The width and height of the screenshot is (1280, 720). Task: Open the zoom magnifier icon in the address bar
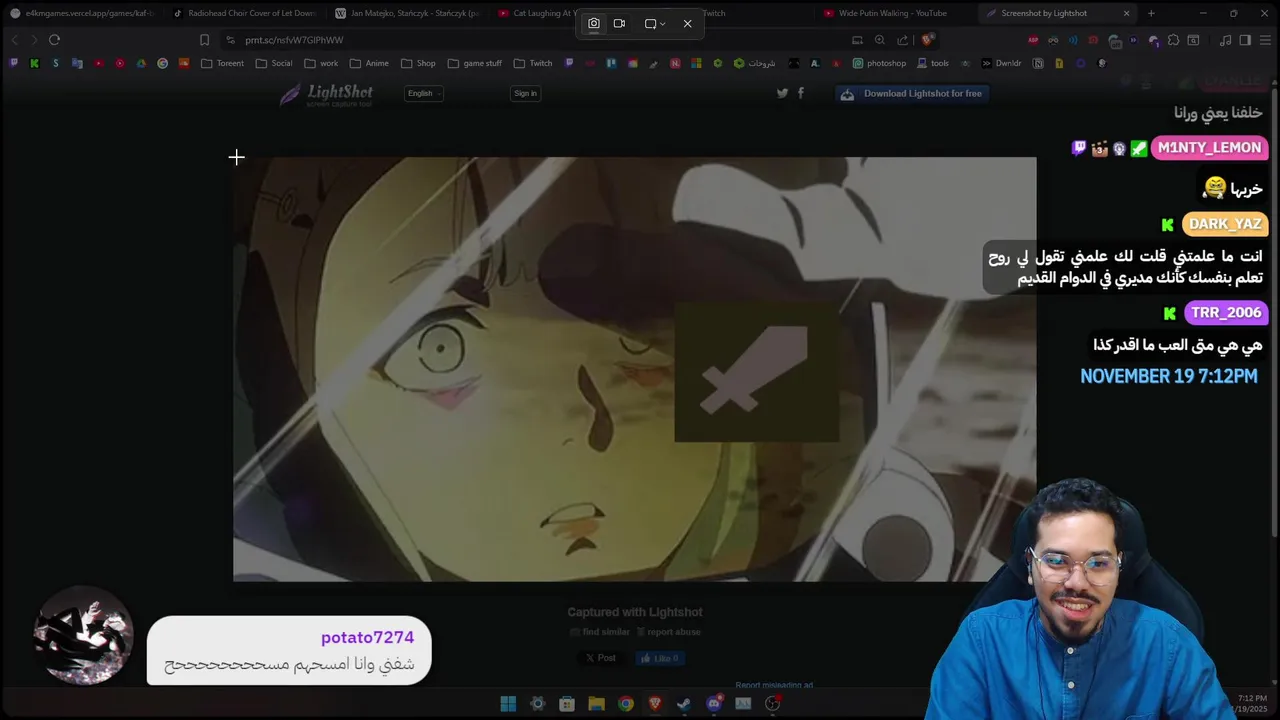(880, 40)
